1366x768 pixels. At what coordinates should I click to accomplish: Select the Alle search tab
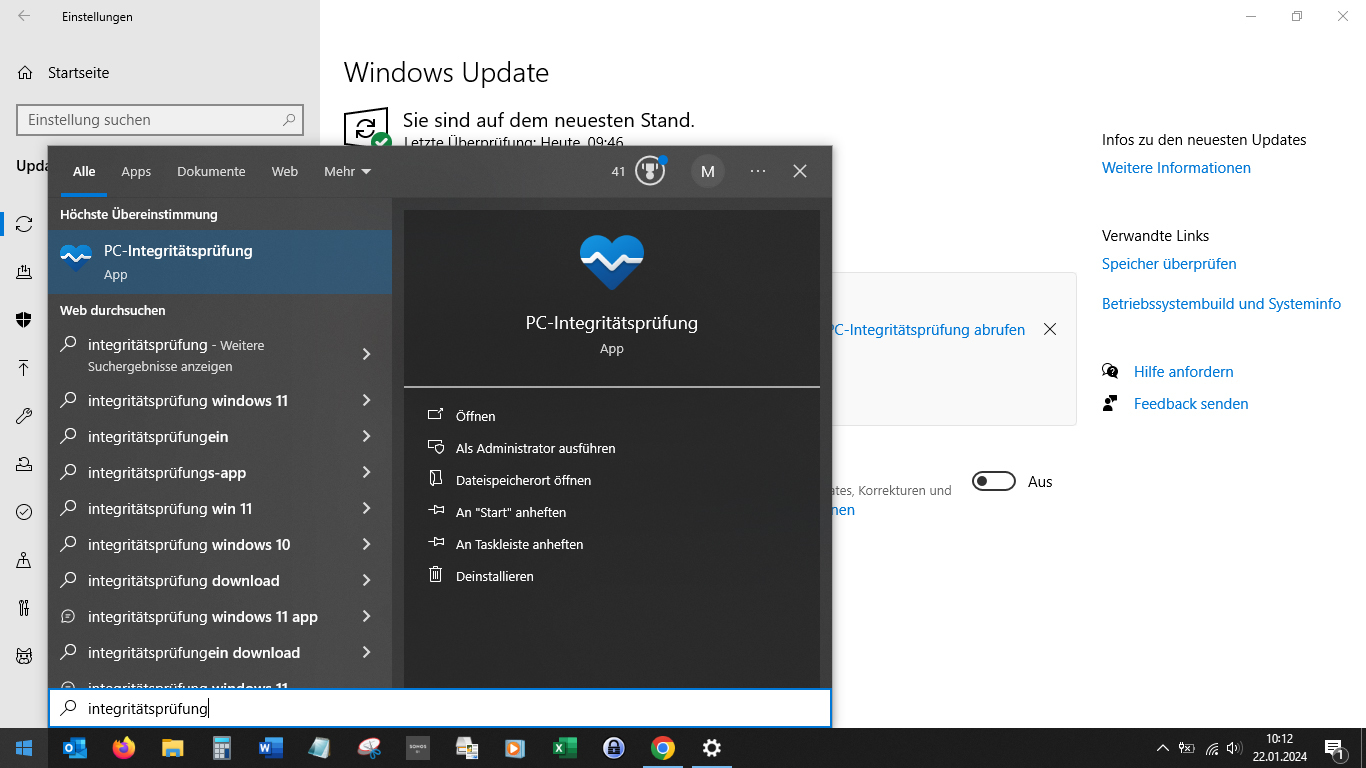point(84,171)
